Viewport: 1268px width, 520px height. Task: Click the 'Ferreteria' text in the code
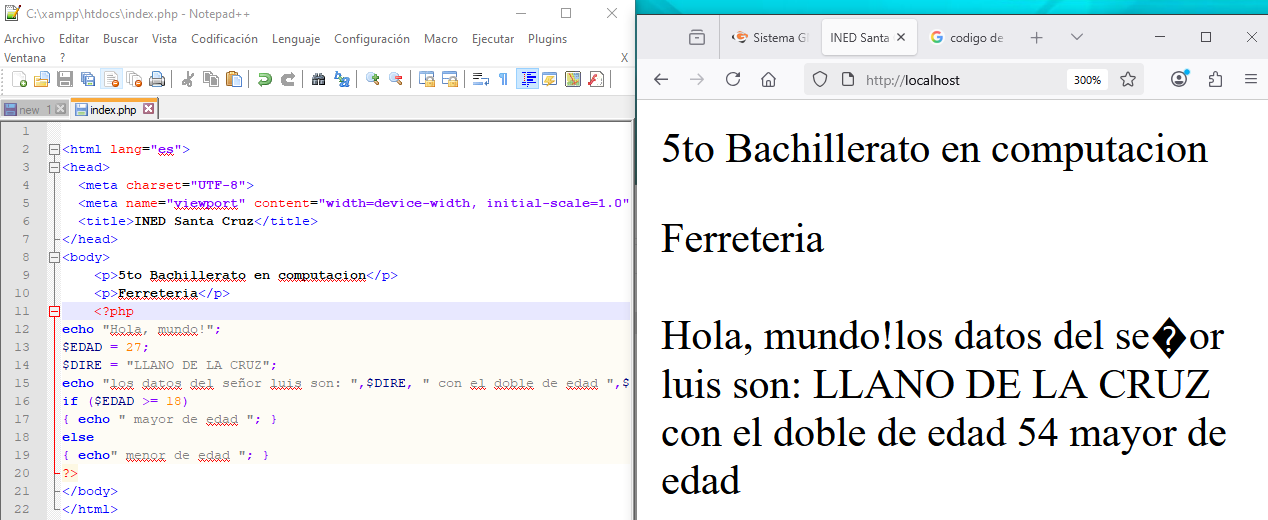click(157, 293)
